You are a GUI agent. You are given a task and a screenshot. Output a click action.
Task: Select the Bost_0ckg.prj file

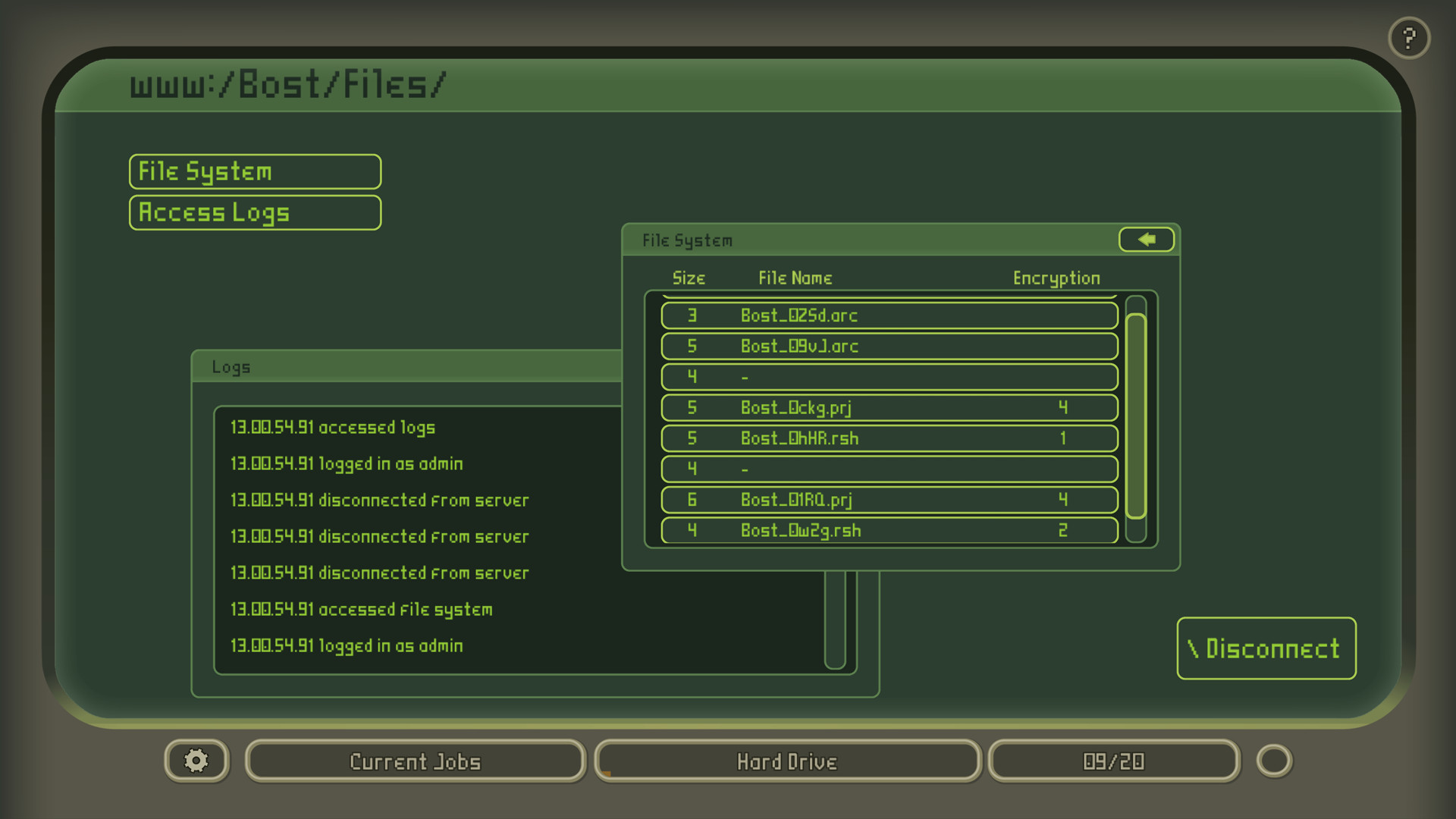pos(888,408)
